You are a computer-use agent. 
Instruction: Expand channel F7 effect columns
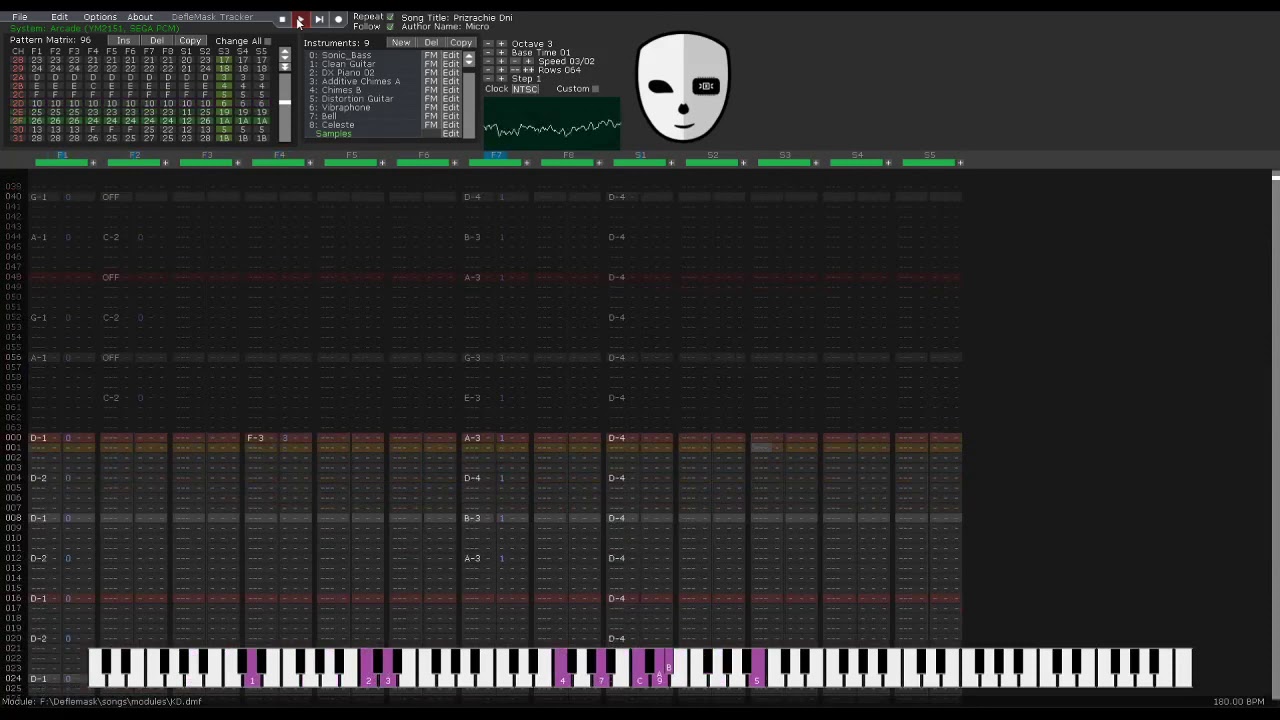coord(526,162)
